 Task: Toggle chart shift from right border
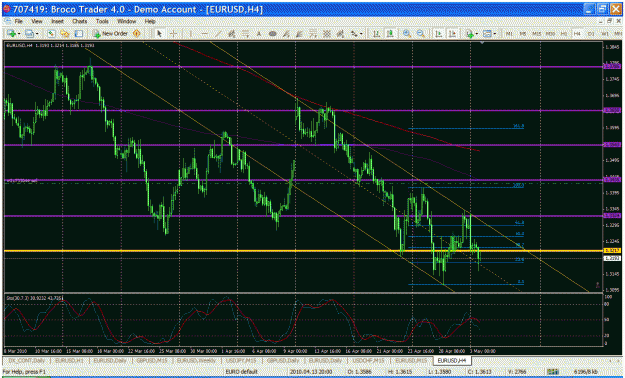(x=452, y=34)
